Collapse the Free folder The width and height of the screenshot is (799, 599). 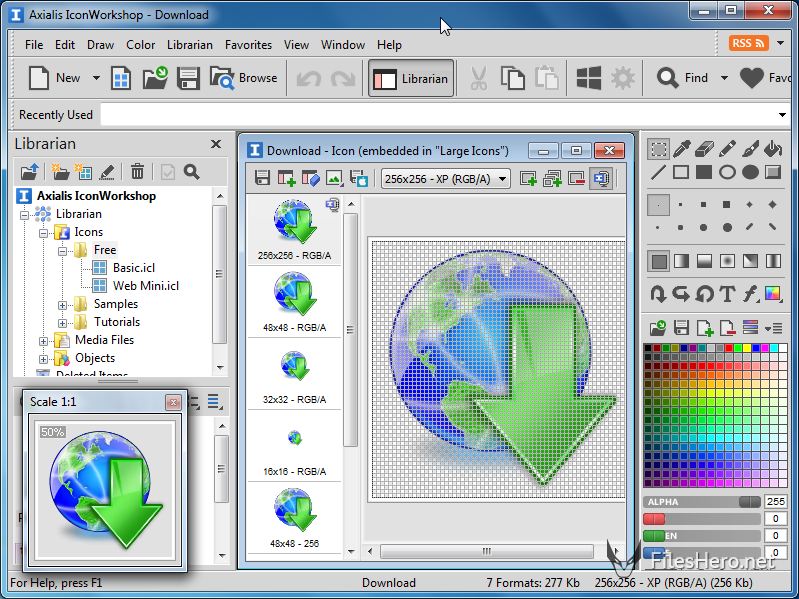(62, 251)
